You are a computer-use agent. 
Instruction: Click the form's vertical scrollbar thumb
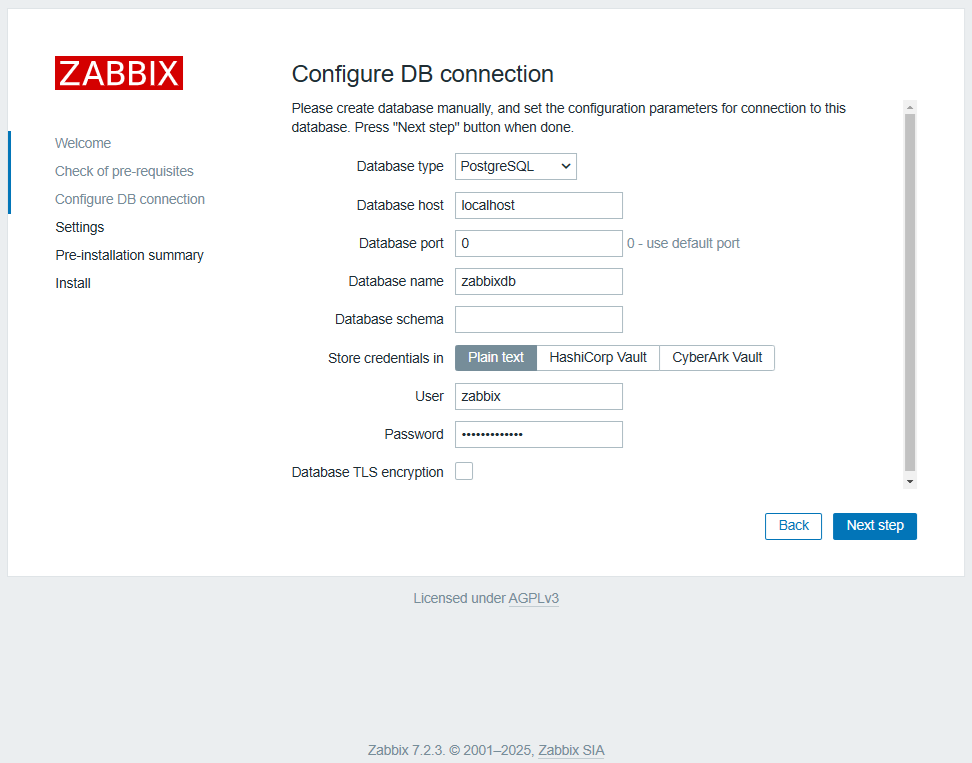(909, 293)
